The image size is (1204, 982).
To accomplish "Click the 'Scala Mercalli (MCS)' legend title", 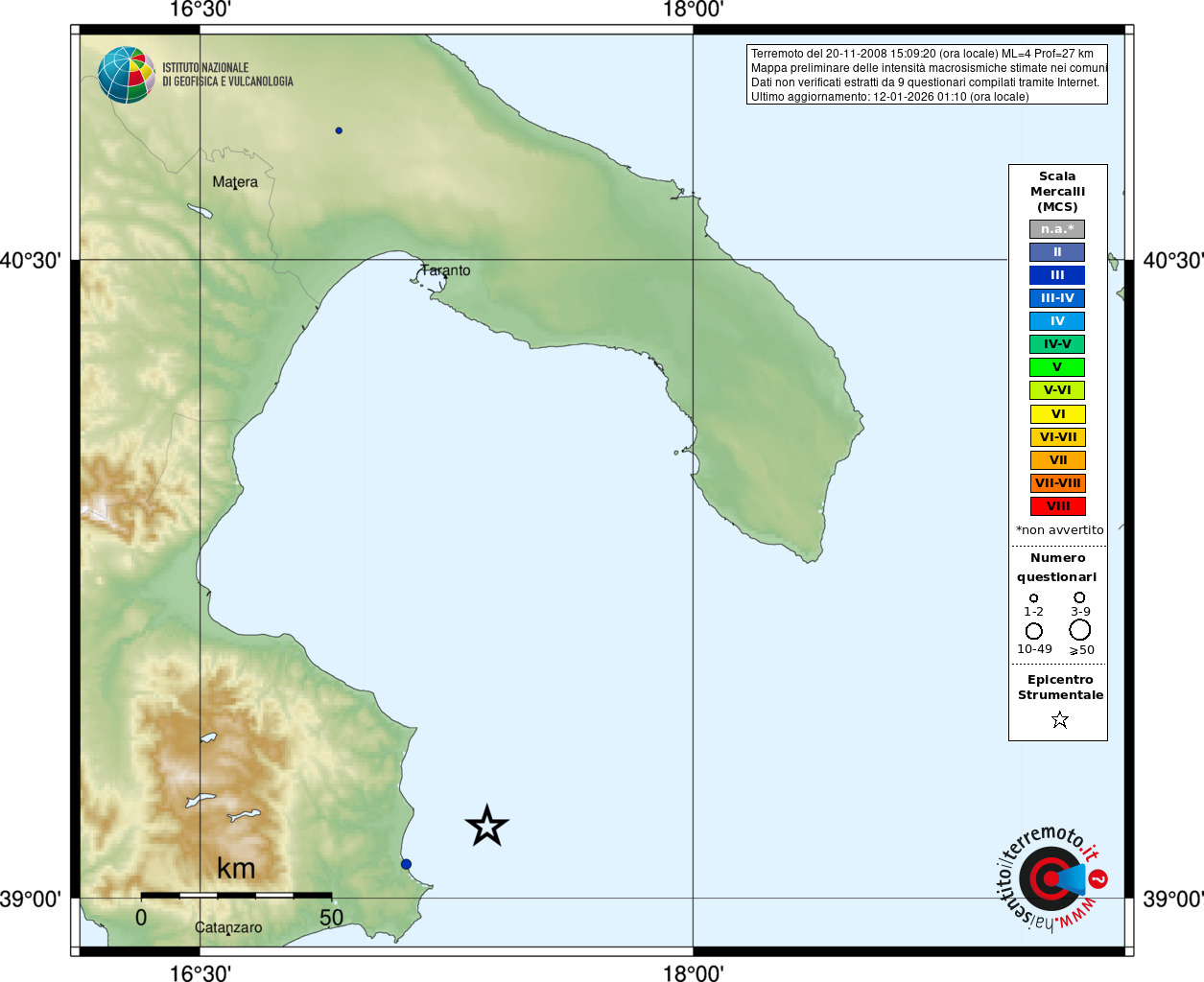I will pos(1057,192).
